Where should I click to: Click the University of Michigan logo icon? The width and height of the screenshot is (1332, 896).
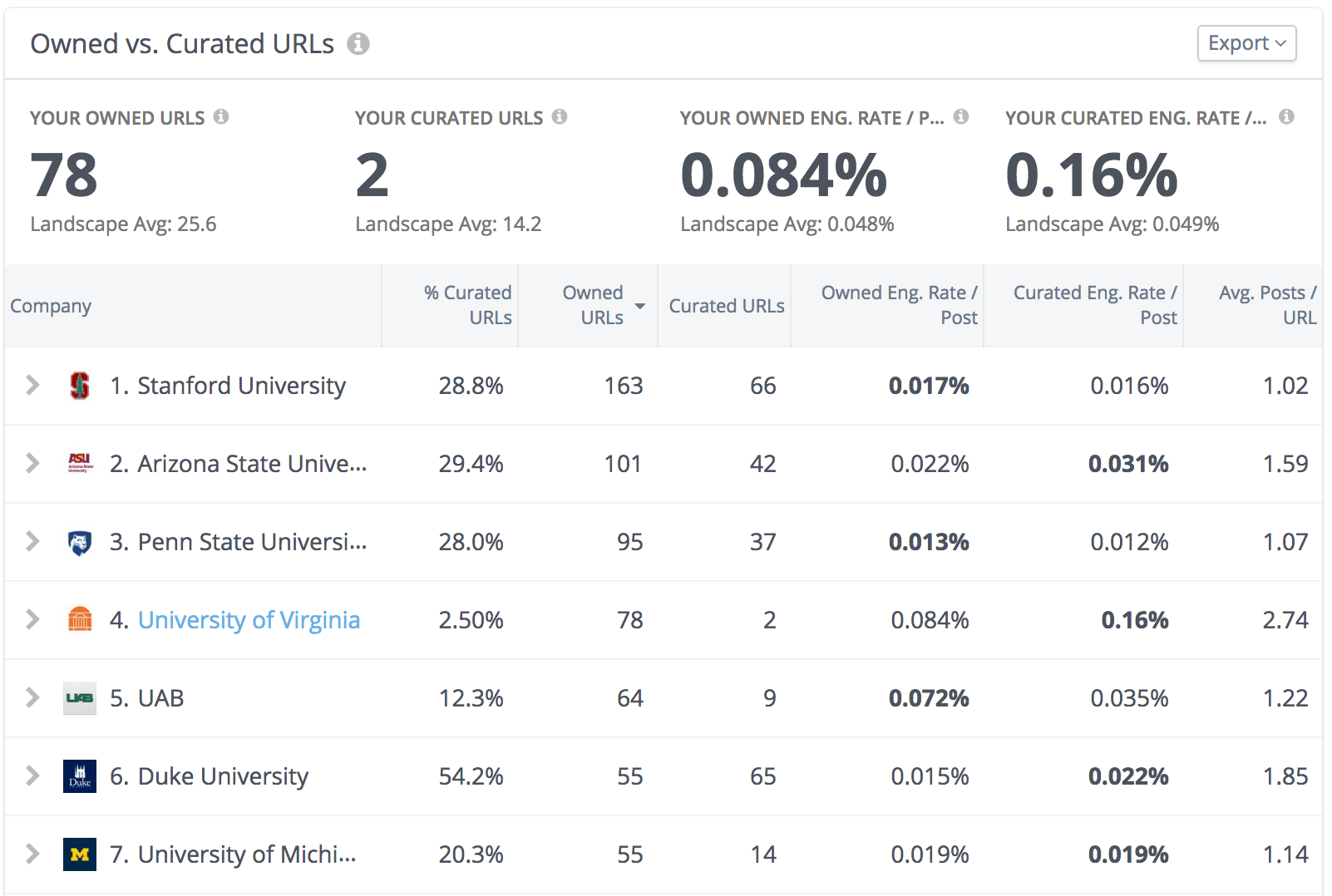tap(80, 854)
